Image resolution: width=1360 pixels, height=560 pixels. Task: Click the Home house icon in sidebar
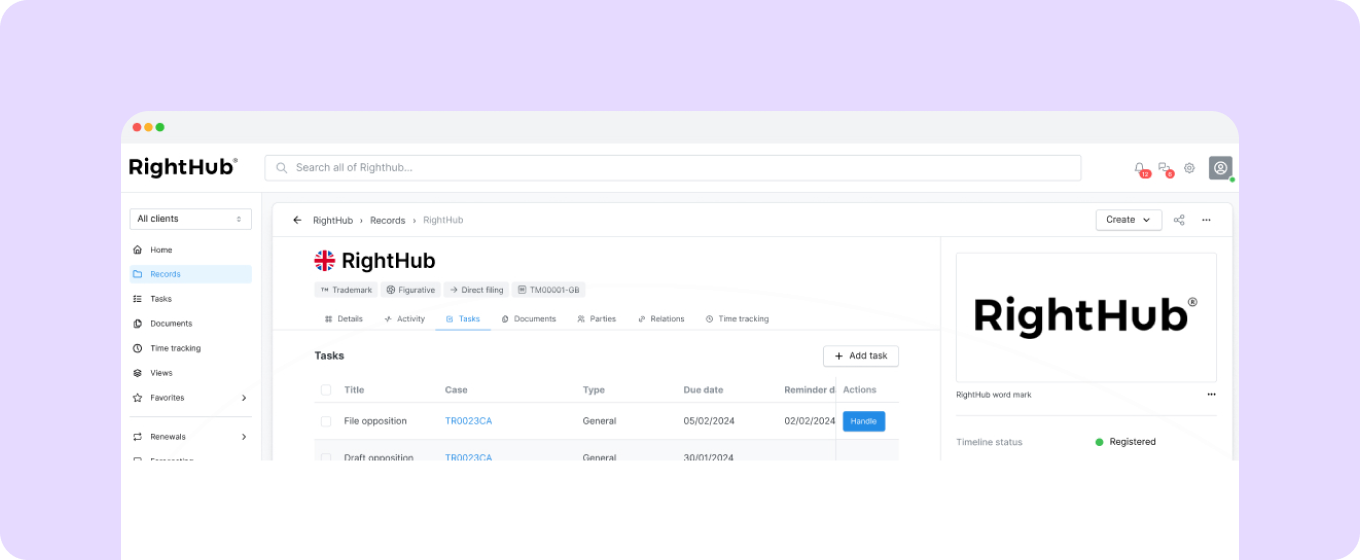coord(137,250)
